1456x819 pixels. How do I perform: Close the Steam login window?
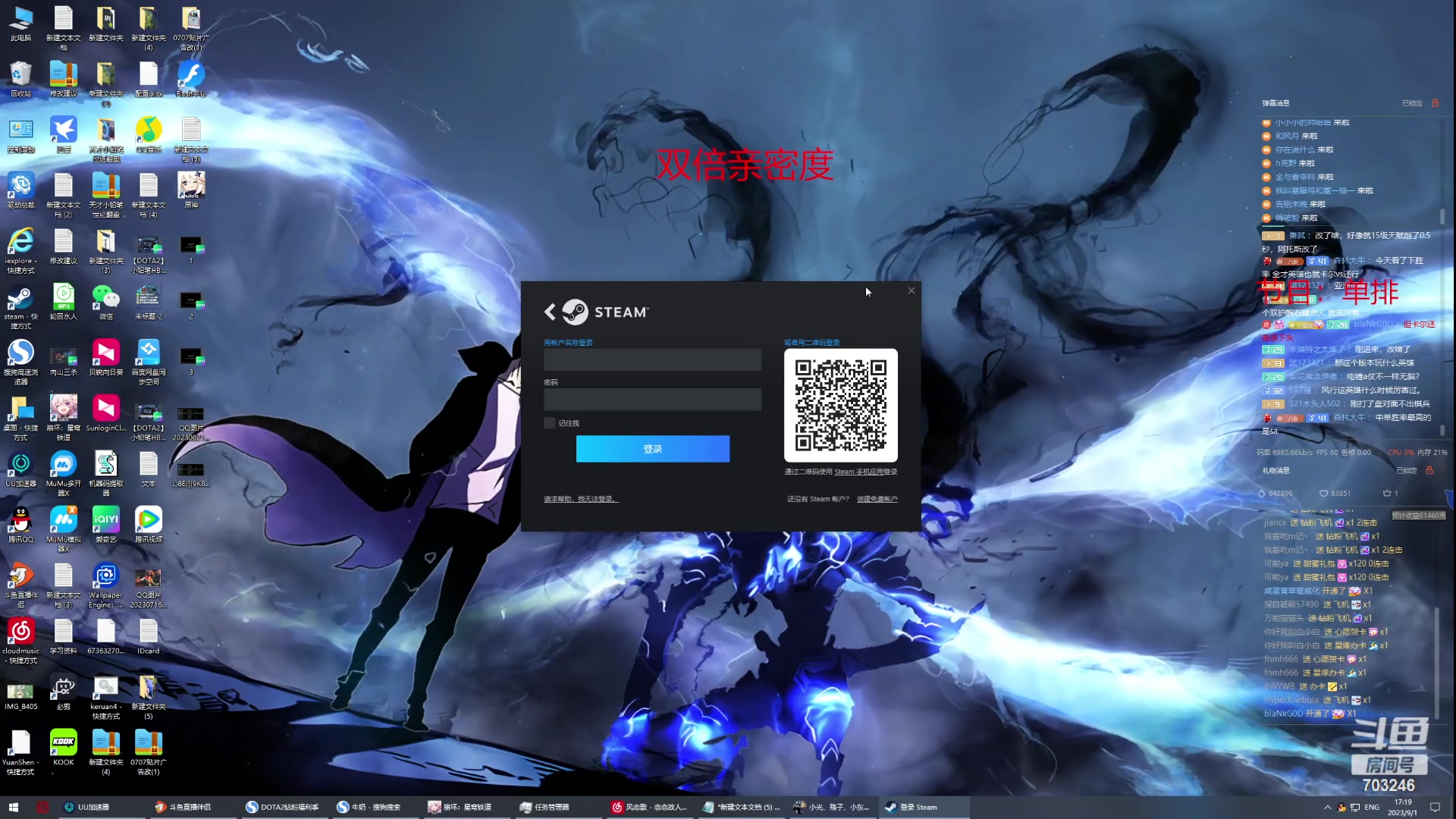[x=912, y=290]
